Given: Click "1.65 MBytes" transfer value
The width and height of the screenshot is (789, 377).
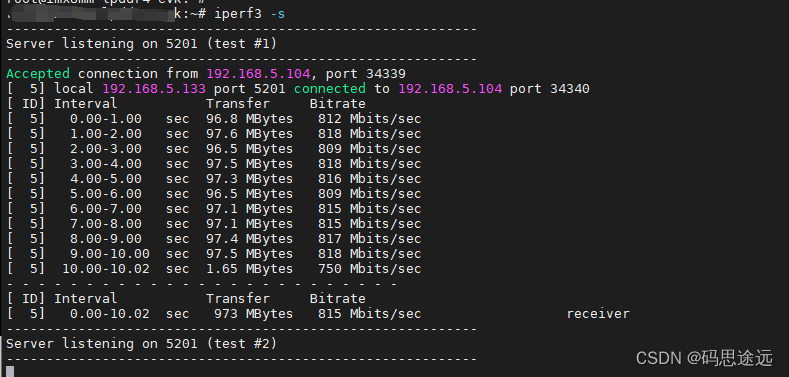Looking at the screenshot, I should [250, 269].
